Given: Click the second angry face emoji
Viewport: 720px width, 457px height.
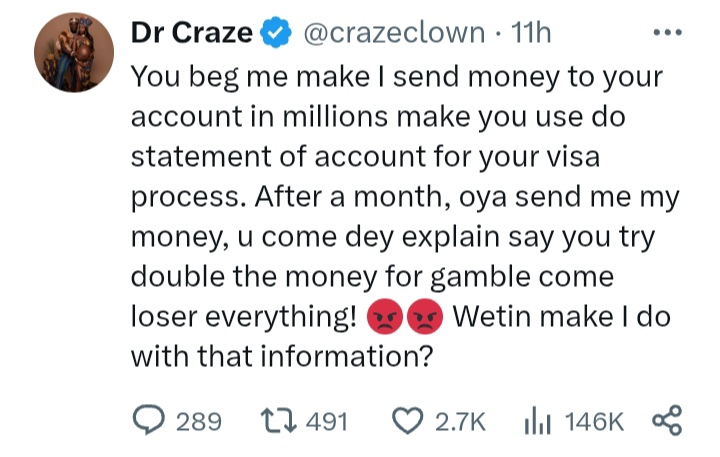Looking at the screenshot, I should 424,318.
